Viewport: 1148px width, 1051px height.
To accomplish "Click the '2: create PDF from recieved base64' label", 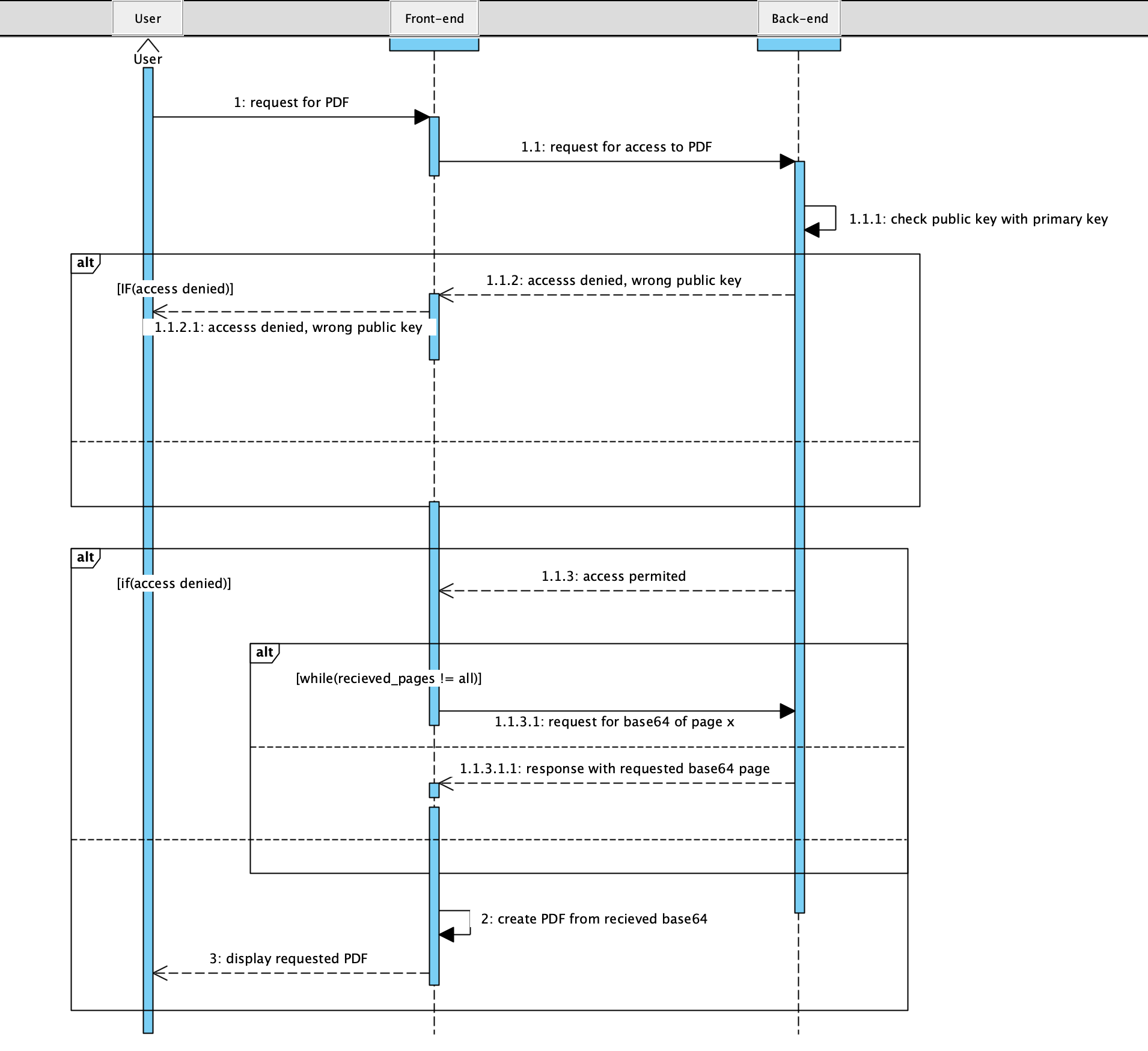I will 594,919.
